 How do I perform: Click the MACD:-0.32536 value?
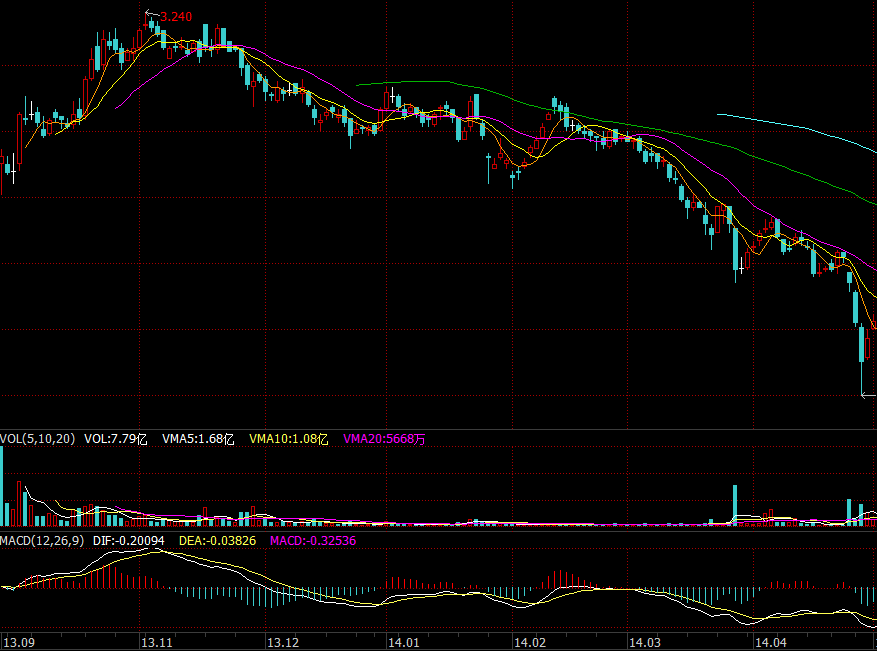tap(313, 541)
